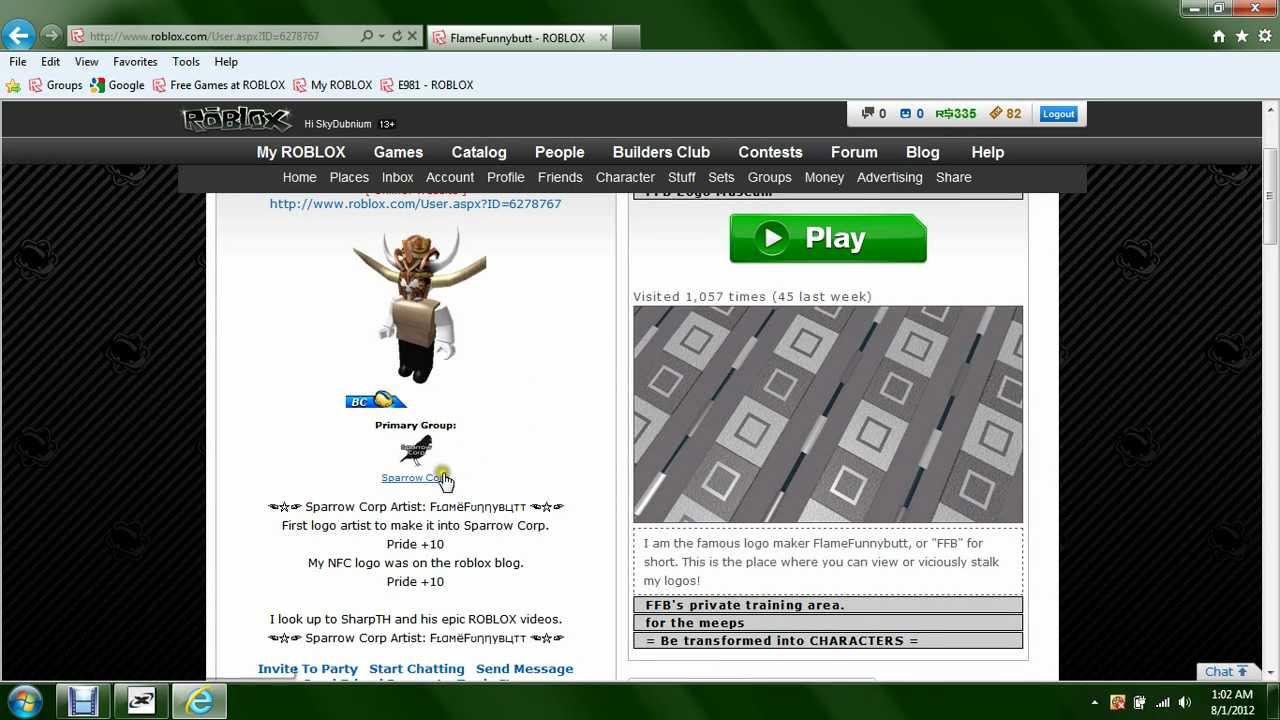Open the Tools menu in the menu bar
The width and height of the screenshot is (1280, 720).
(186, 62)
